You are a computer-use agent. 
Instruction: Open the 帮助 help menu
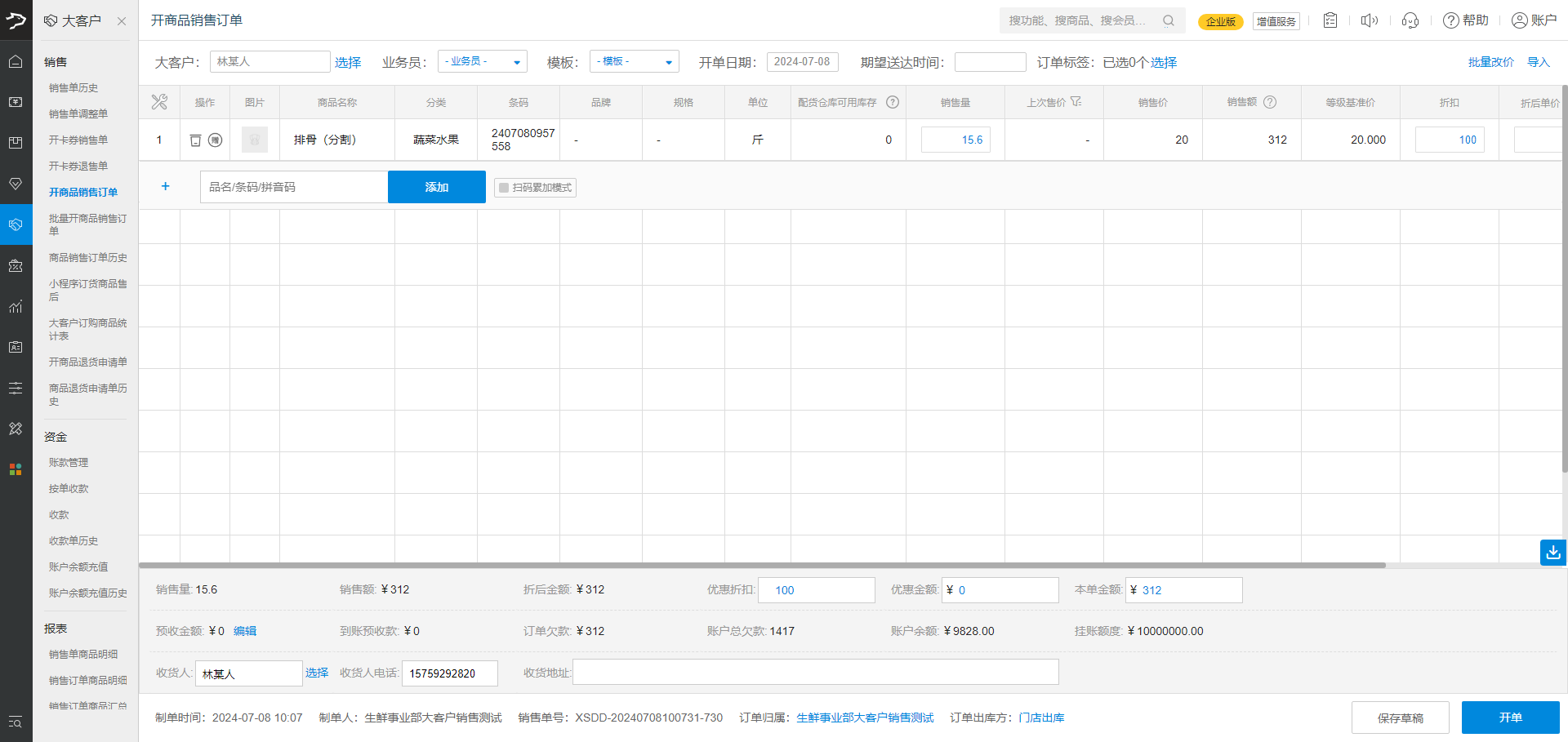[1466, 20]
